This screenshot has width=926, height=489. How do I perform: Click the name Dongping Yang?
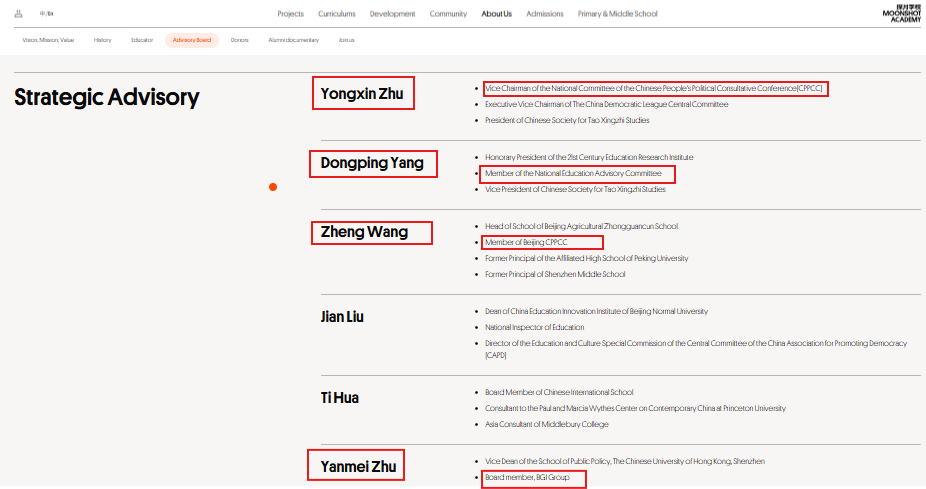[x=372, y=163]
